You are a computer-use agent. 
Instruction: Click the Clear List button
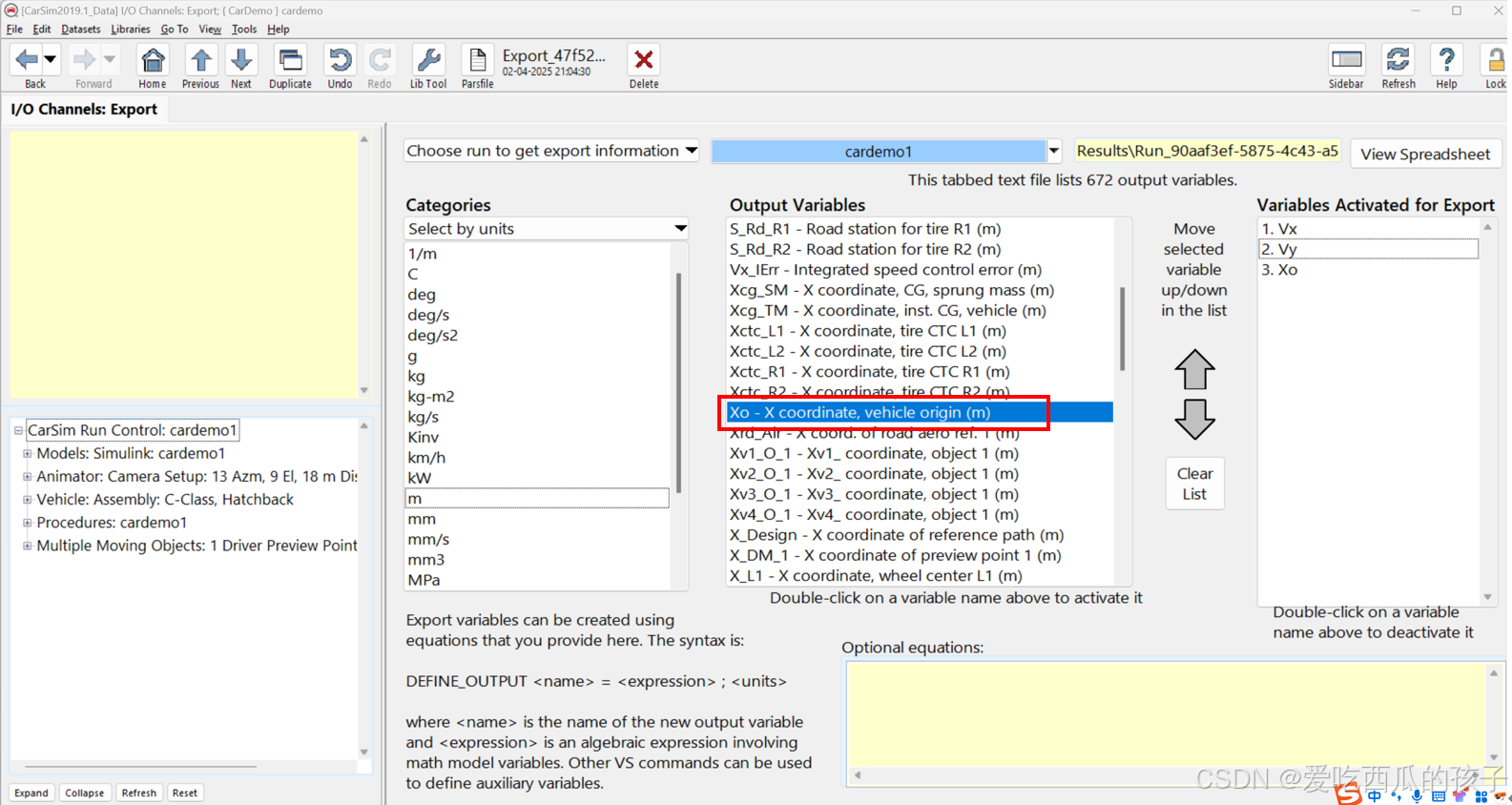(x=1194, y=484)
